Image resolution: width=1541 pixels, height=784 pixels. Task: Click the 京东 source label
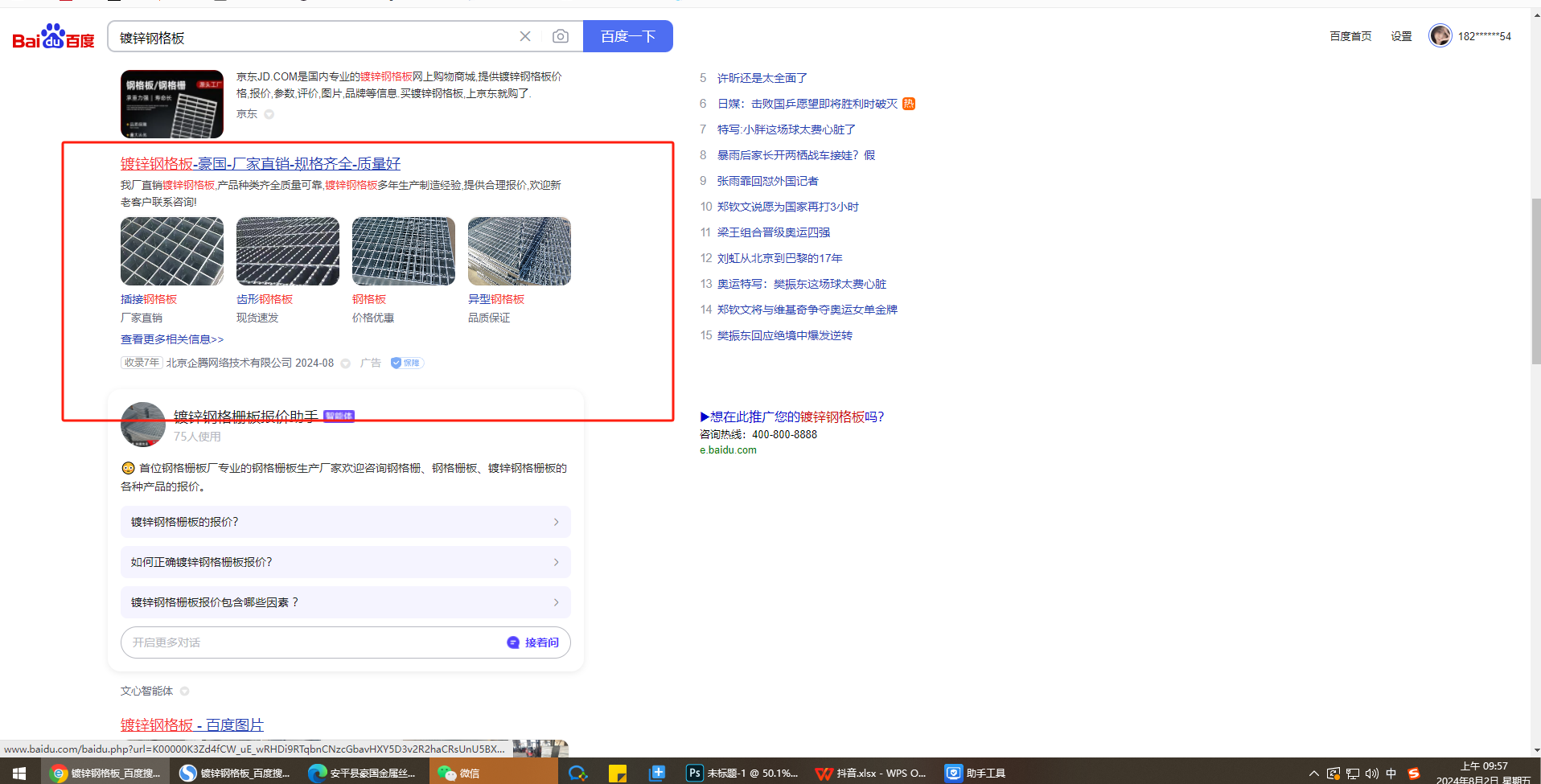tap(247, 114)
